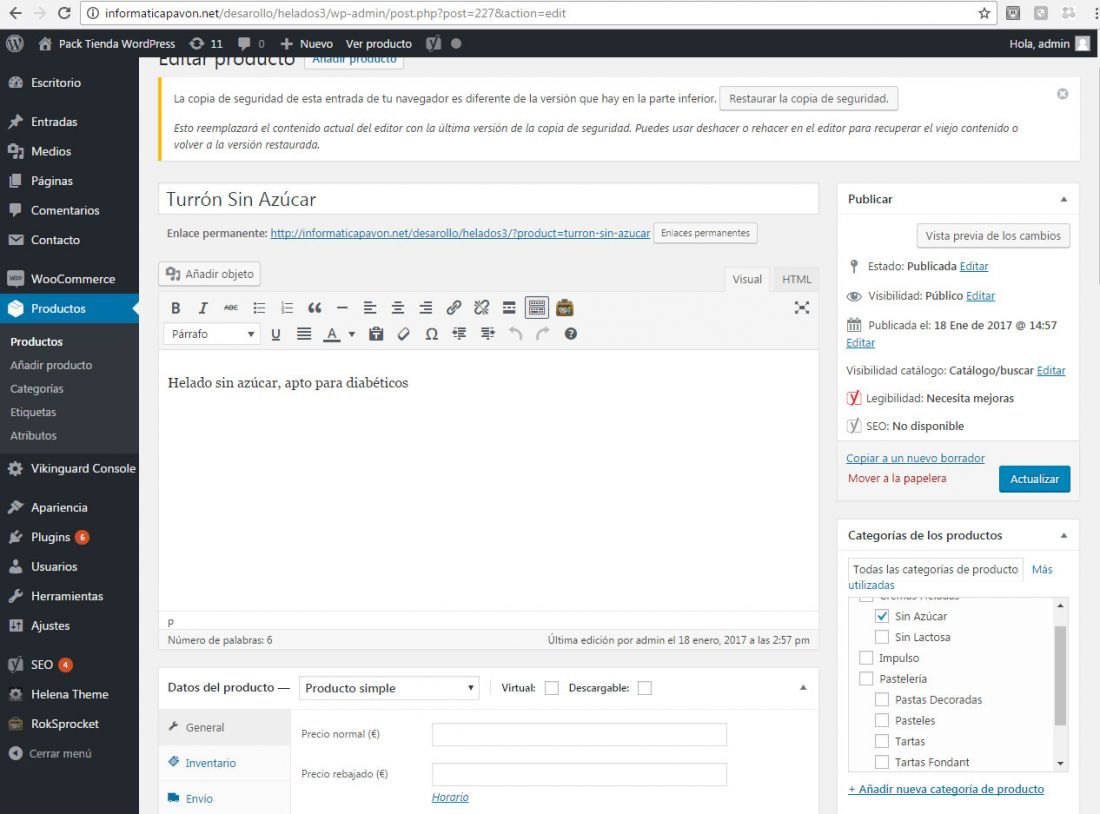Switch to the Visual editor tab

pyautogui.click(x=746, y=279)
